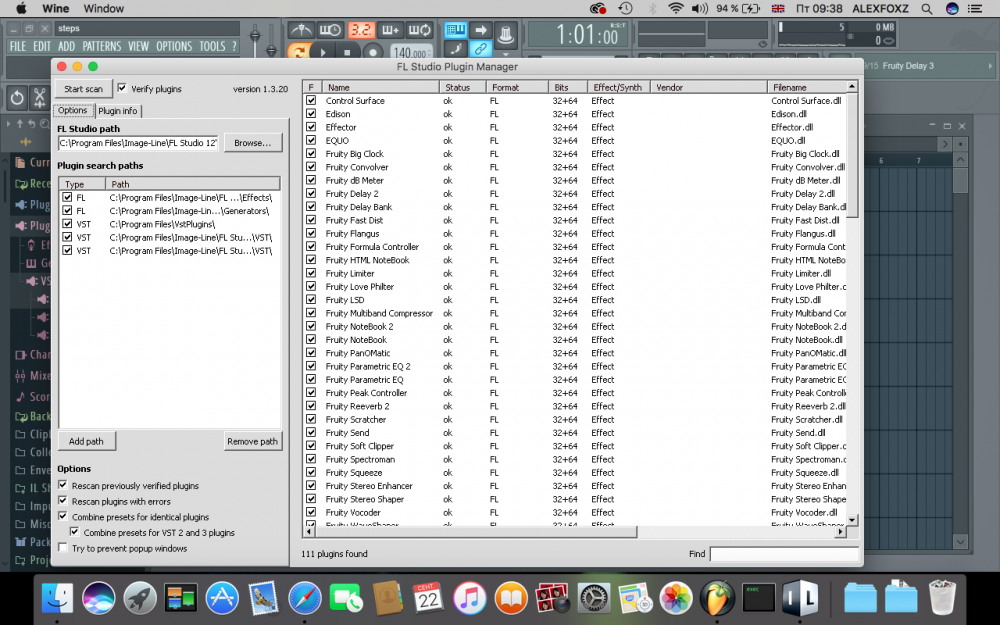Open FaceTime from the Dock
Screen dimensions: 1000x625
(346, 598)
